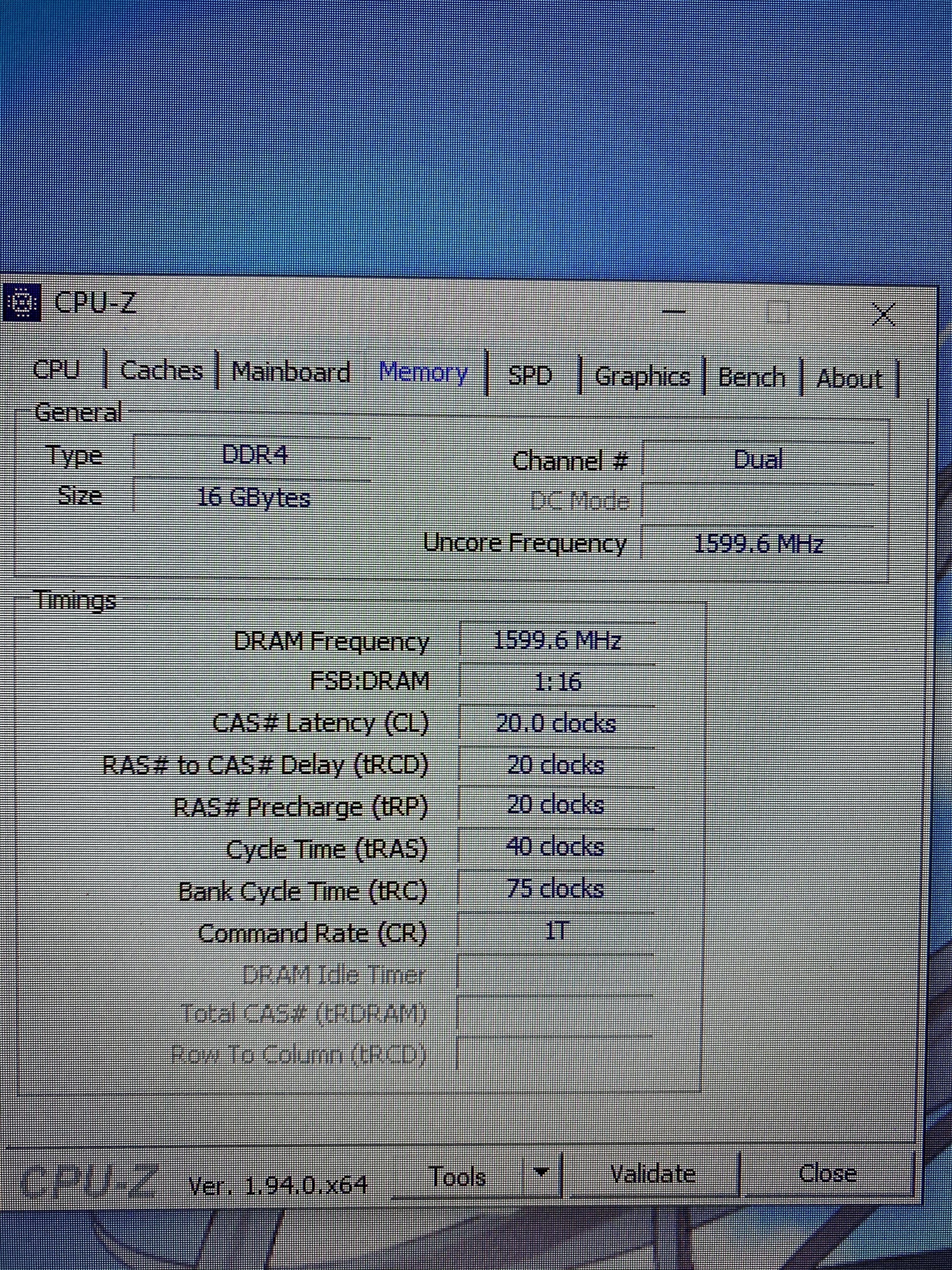Screen dimensions: 952x1270
Task: Expand the Tools dropdown arrow
Action: (541, 1172)
